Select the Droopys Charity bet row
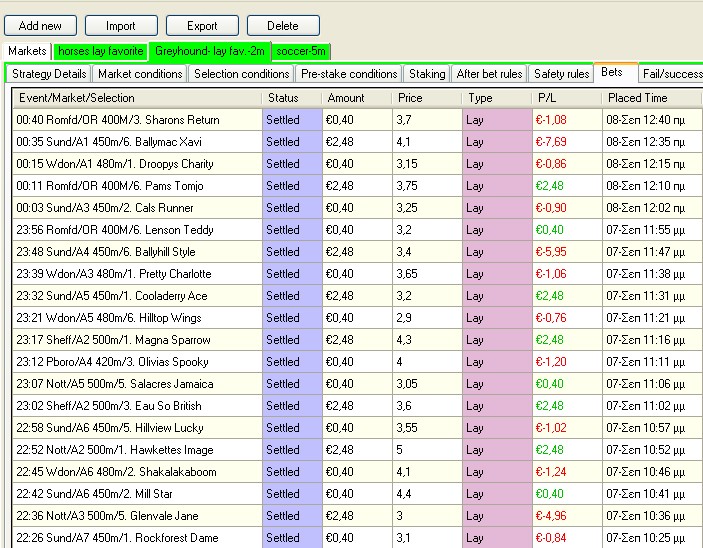 tap(357, 164)
